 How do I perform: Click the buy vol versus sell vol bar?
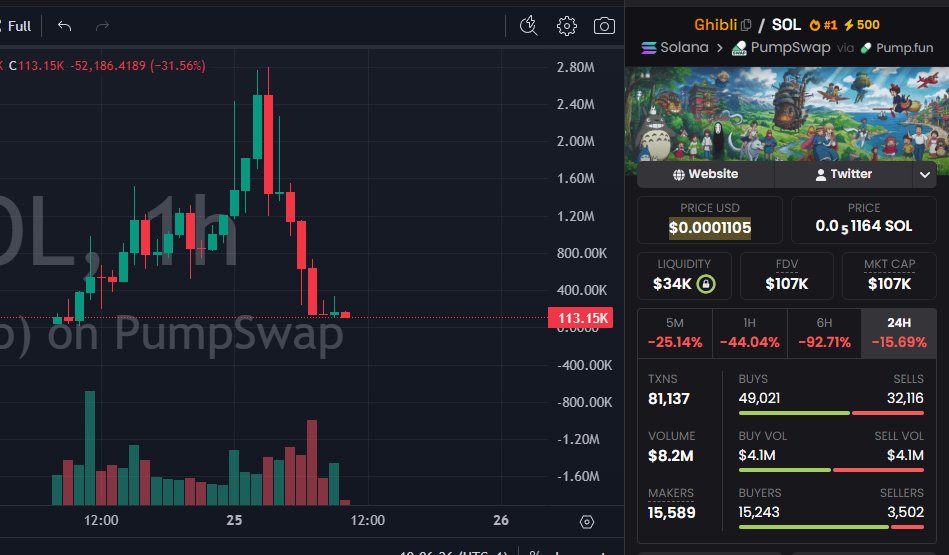pyautogui.click(x=831, y=470)
